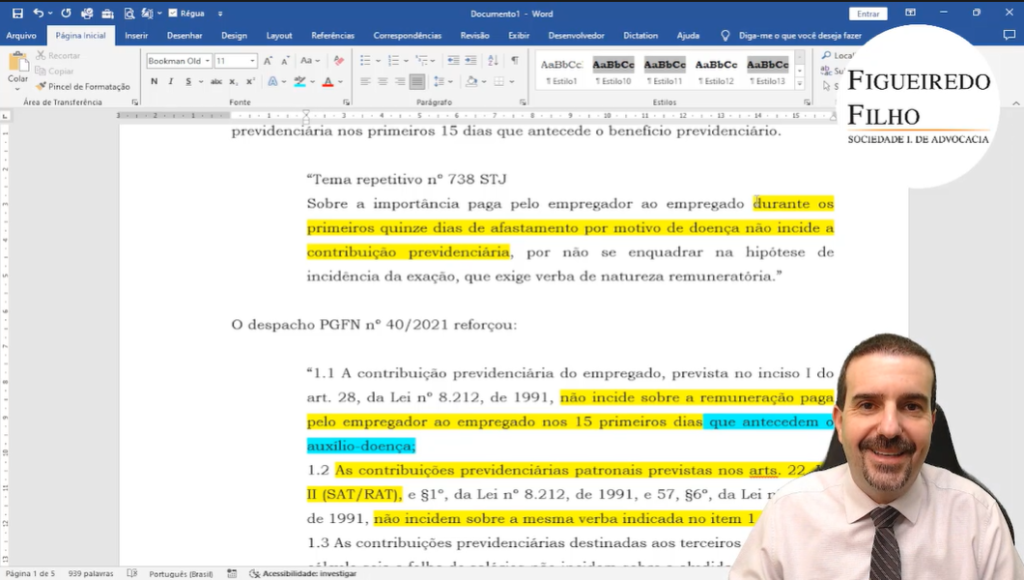Click the Entrar sign-in button
Image resolution: width=1024 pixels, height=580 pixels.
click(x=867, y=13)
